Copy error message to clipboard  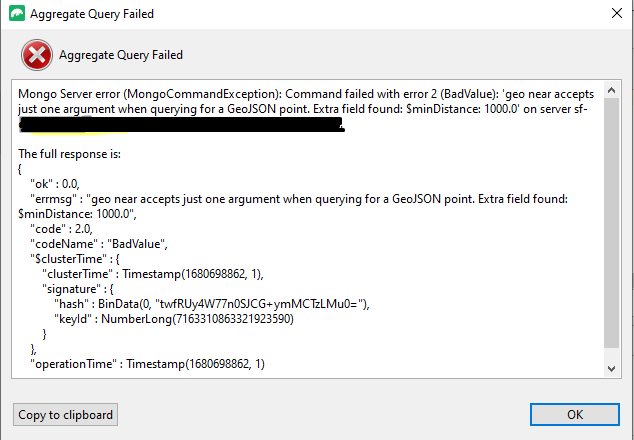click(x=66, y=415)
